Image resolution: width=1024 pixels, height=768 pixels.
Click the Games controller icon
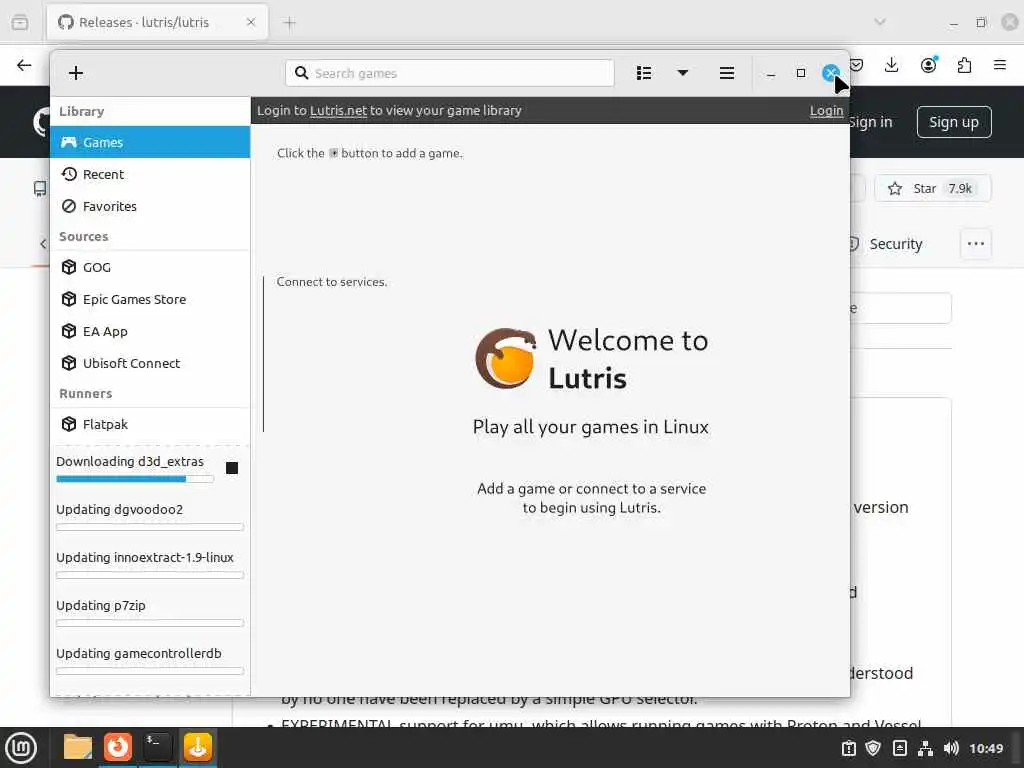tap(69, 142)
